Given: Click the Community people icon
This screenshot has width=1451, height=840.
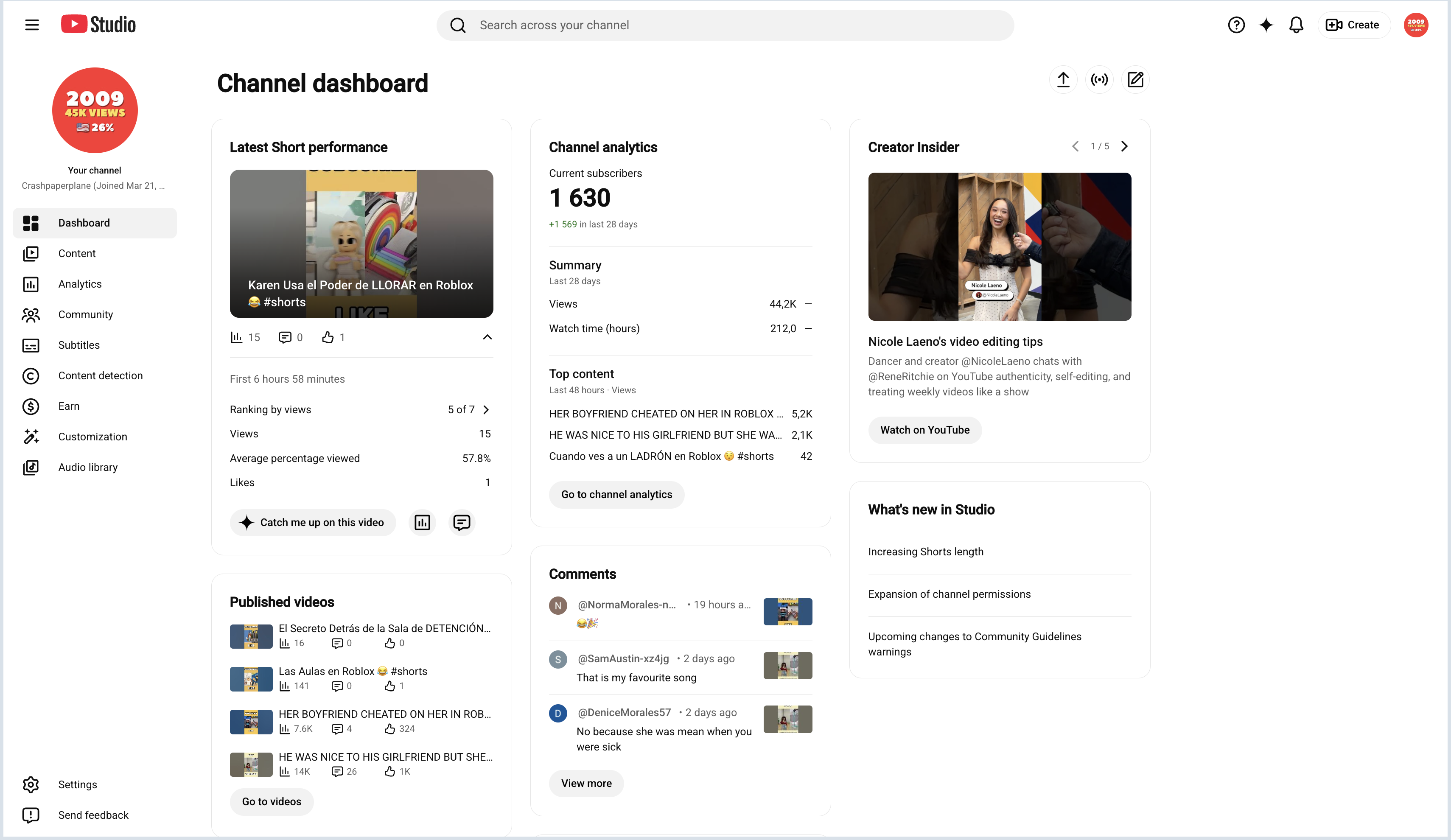Looking at the screenshot, I should [31, 314].
